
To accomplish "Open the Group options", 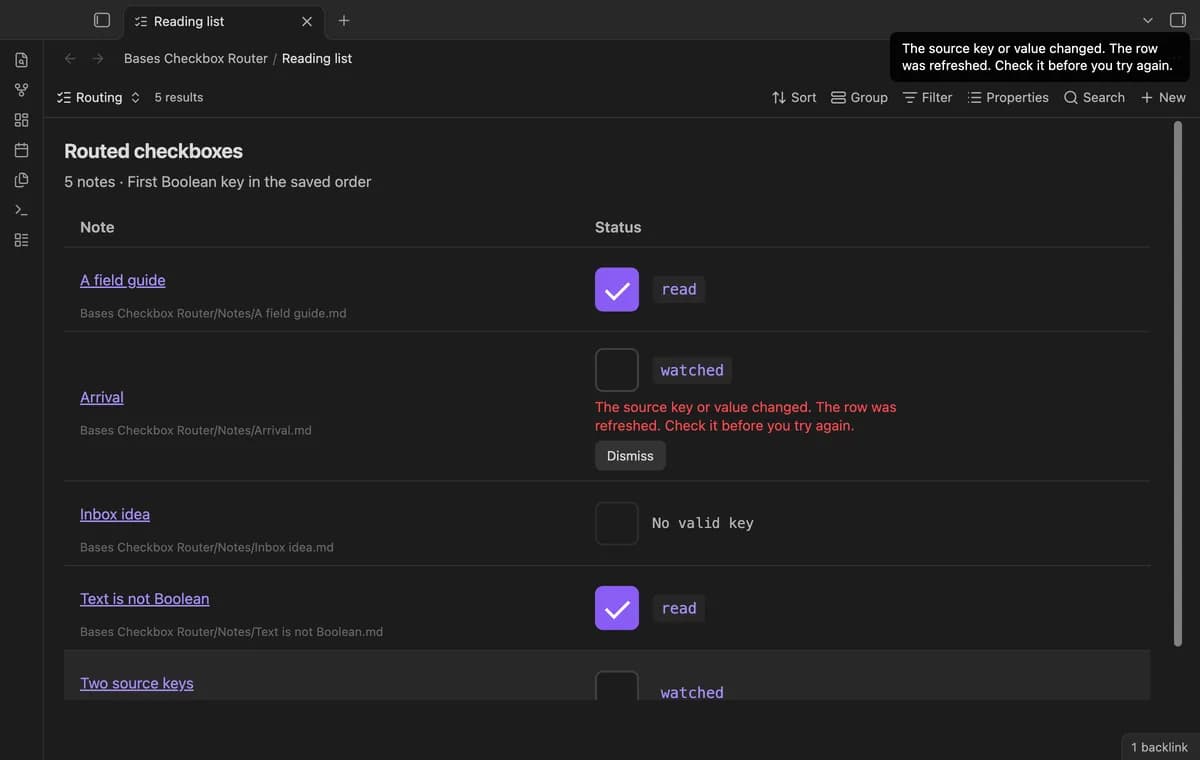I will pyautogui.click(x=859, y=97).
